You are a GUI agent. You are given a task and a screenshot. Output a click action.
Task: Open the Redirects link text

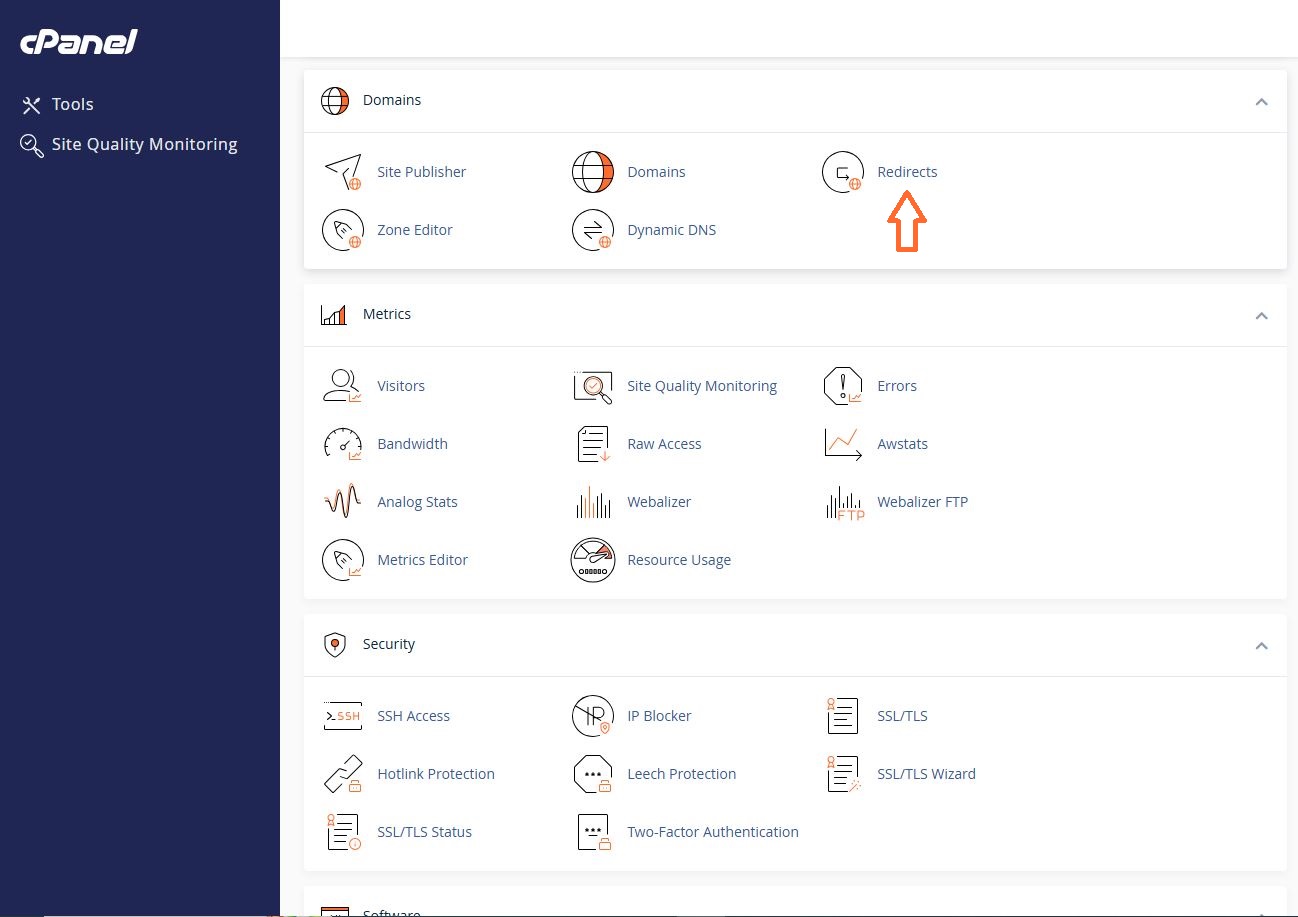tap(907, 172)
